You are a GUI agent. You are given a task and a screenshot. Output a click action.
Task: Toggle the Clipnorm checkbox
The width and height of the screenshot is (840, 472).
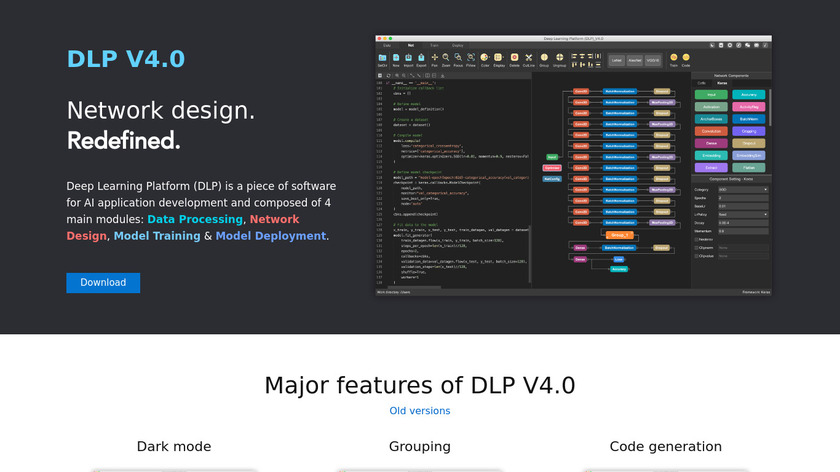click(x=696, y=248)
